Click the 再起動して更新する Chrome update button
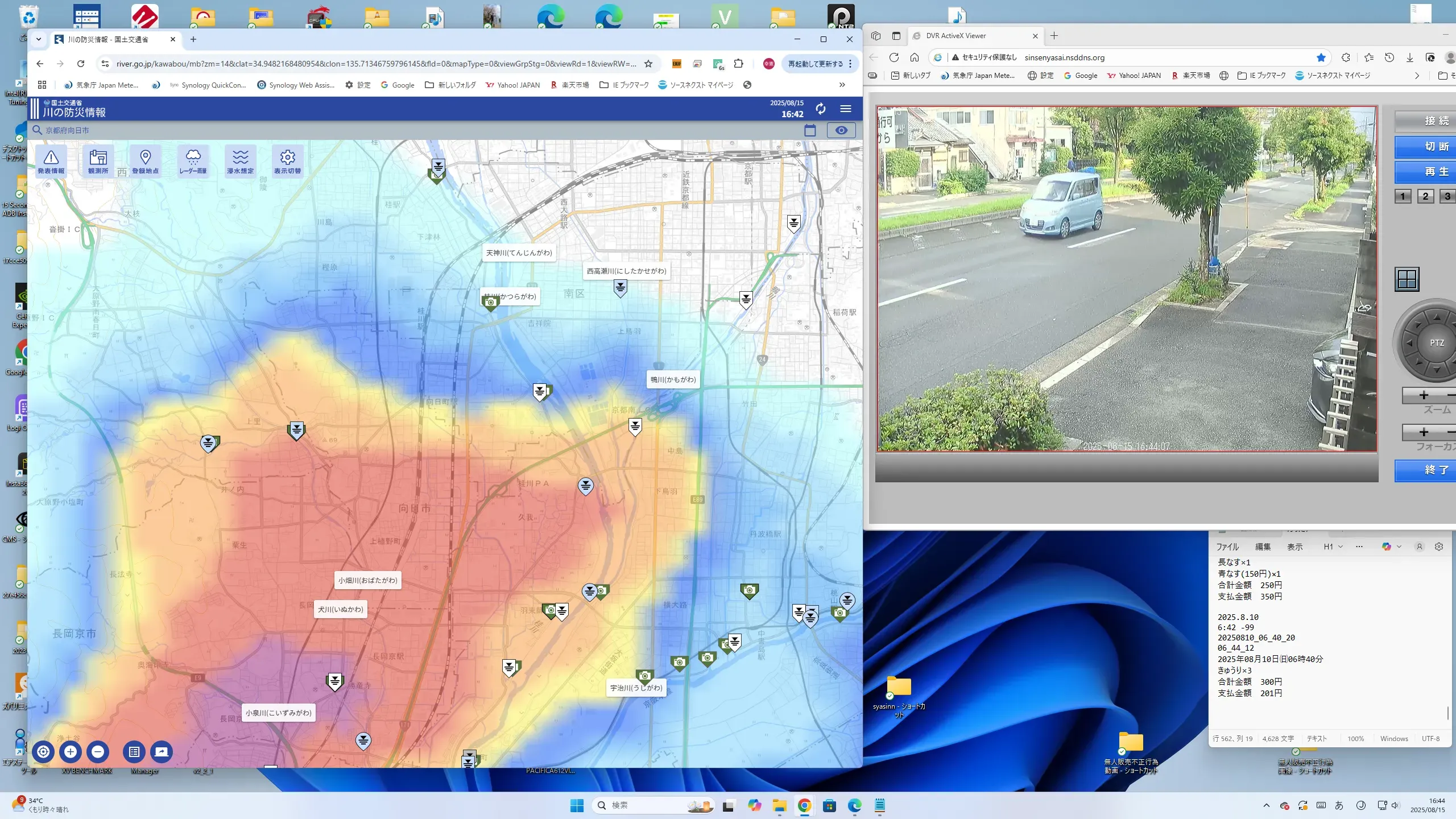The image size is (1456, 819). (816, 64)
